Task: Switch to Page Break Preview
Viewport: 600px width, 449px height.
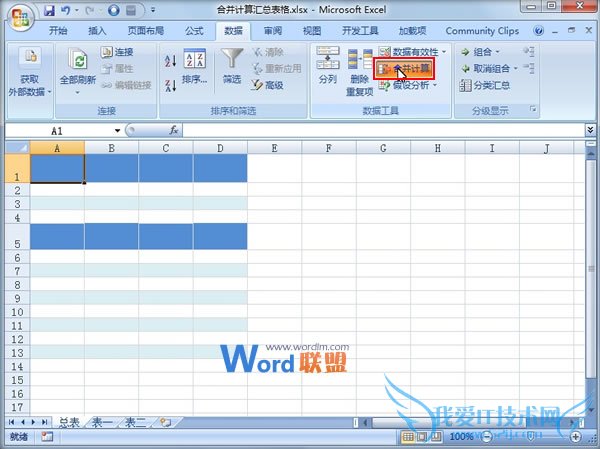Action: click(x=435, y=437)
